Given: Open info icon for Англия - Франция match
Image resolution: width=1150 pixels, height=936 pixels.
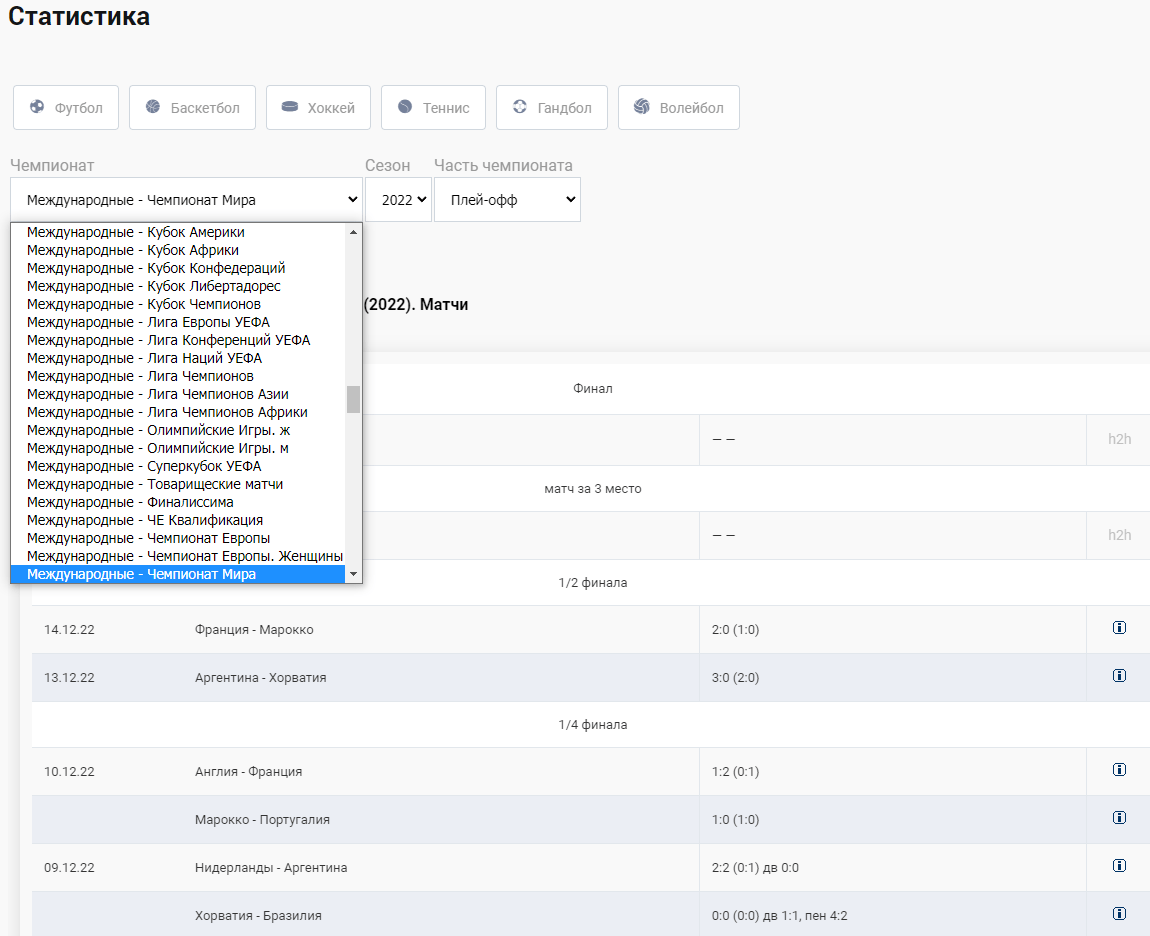Looking at the screenshot, I should click(1119, 769).
